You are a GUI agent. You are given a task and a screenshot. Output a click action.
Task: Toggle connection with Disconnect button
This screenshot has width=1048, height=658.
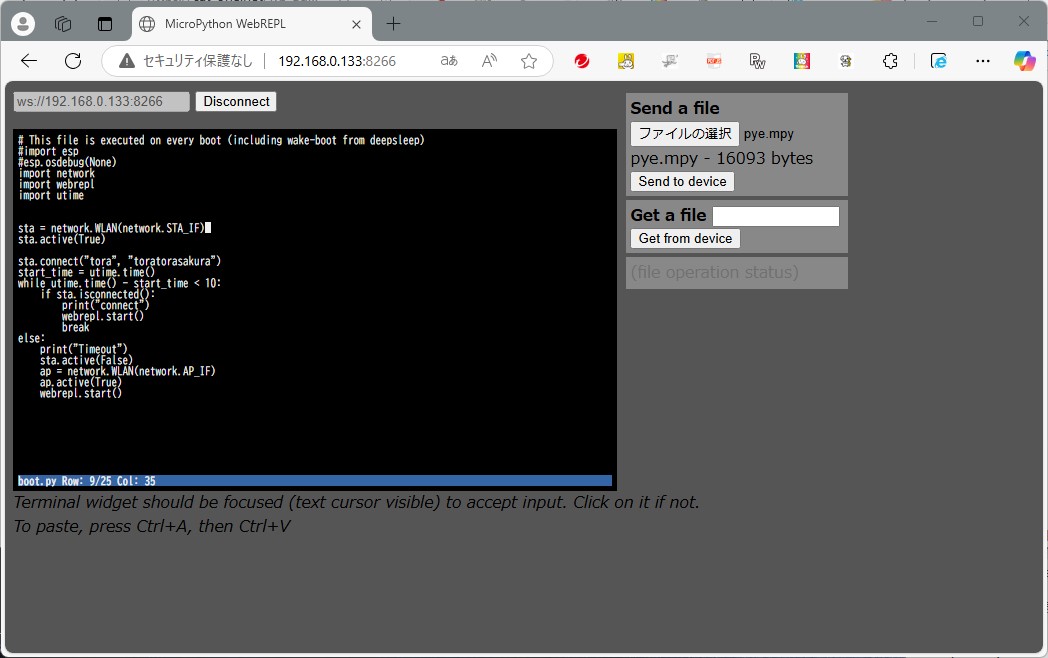pos(235,101)
